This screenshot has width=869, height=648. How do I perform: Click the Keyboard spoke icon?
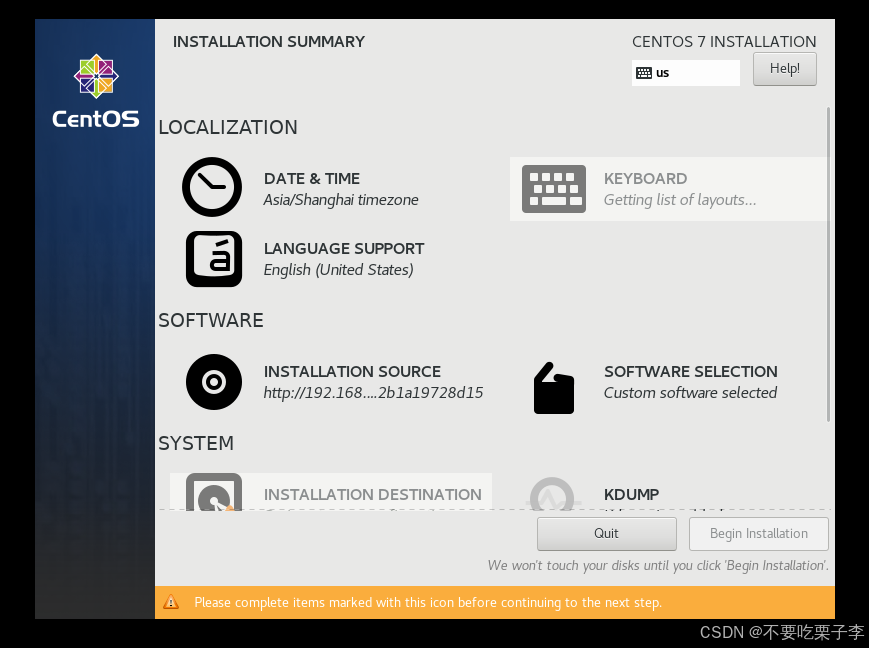(x=554, y=188)
